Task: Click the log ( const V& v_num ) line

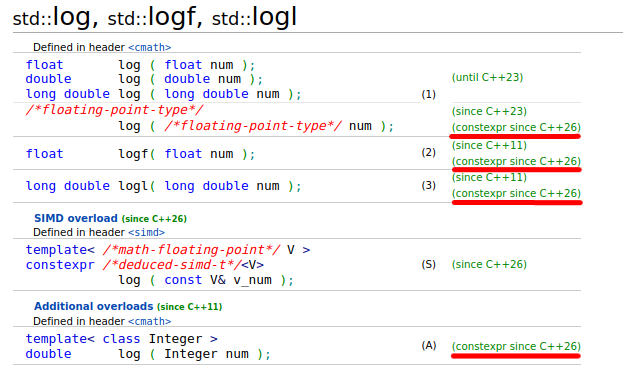Action: [206, 280]
